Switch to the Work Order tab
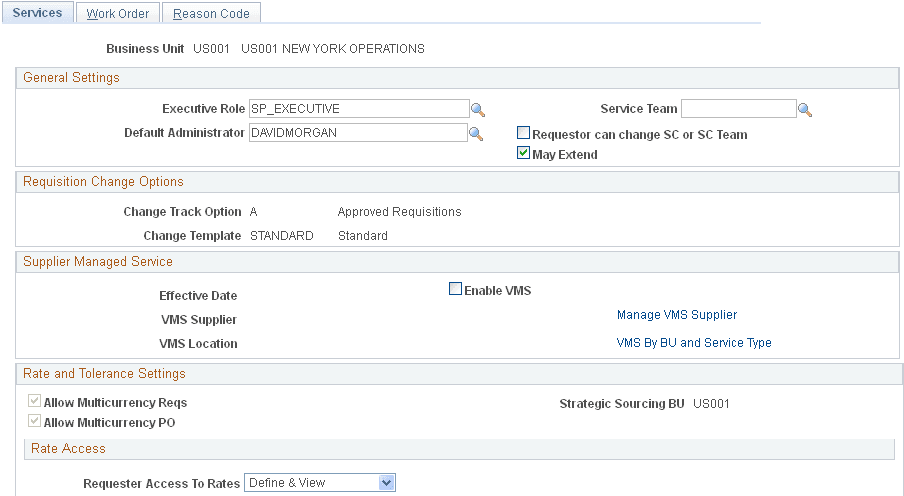The height and width of the screenshot is (496, 904). pyautogui.click(x=118, y=13)
